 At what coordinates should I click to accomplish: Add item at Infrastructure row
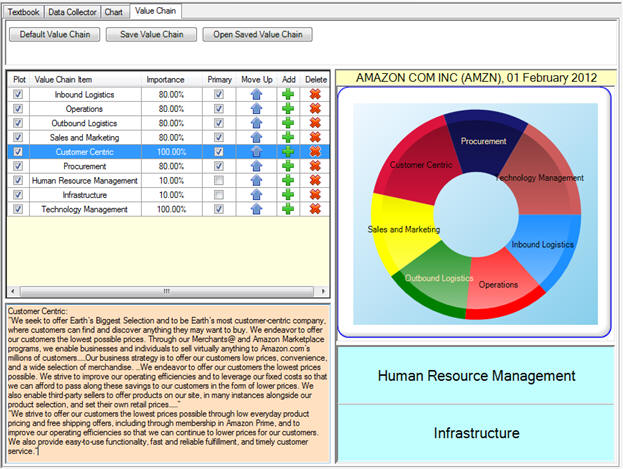tap(288, 194)
